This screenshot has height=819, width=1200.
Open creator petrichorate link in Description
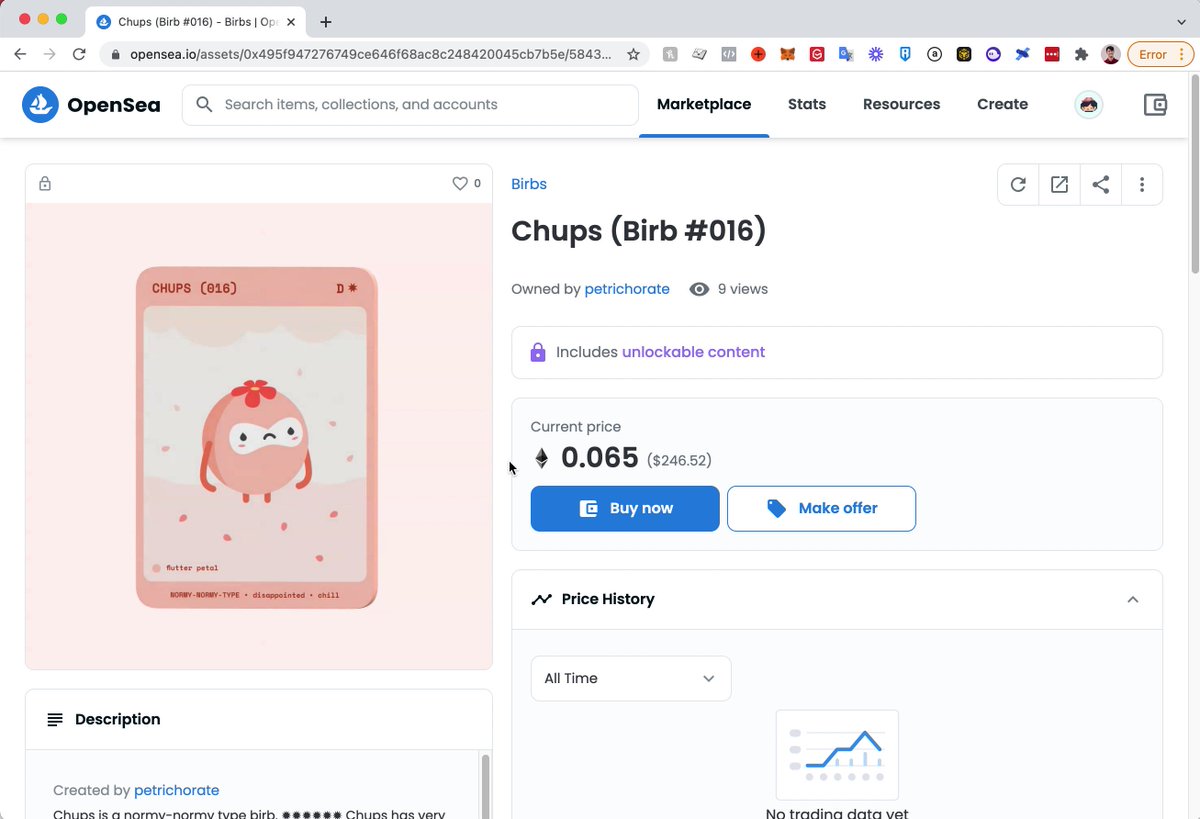[x=176, y=790]
